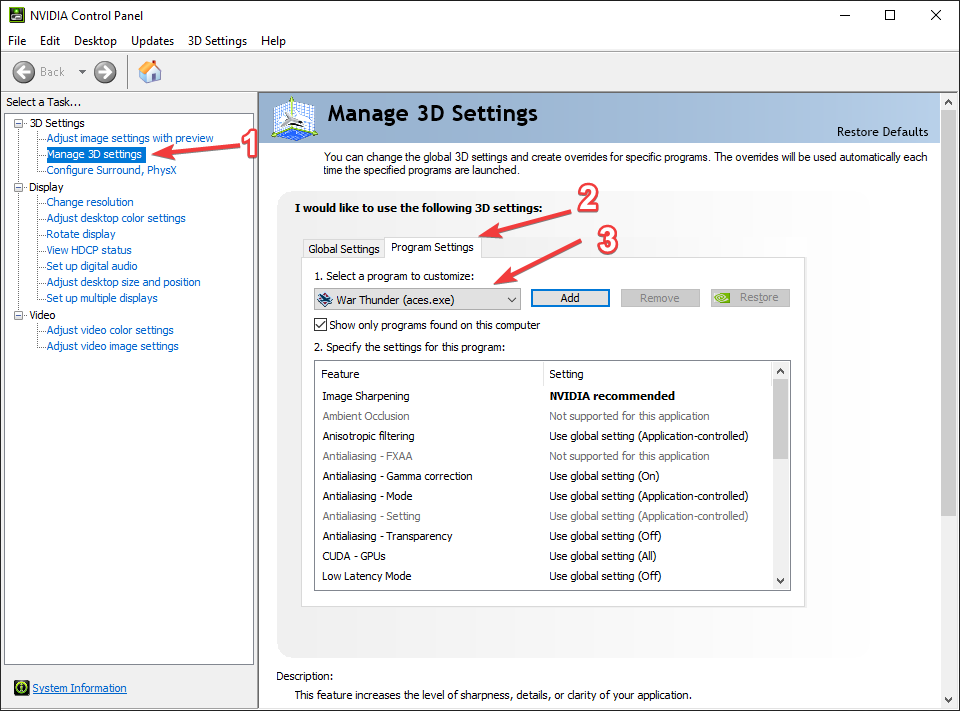Screen dimensions: 960x711
Task: Go to the Home icon in toolbar
Action: (150, 72)
